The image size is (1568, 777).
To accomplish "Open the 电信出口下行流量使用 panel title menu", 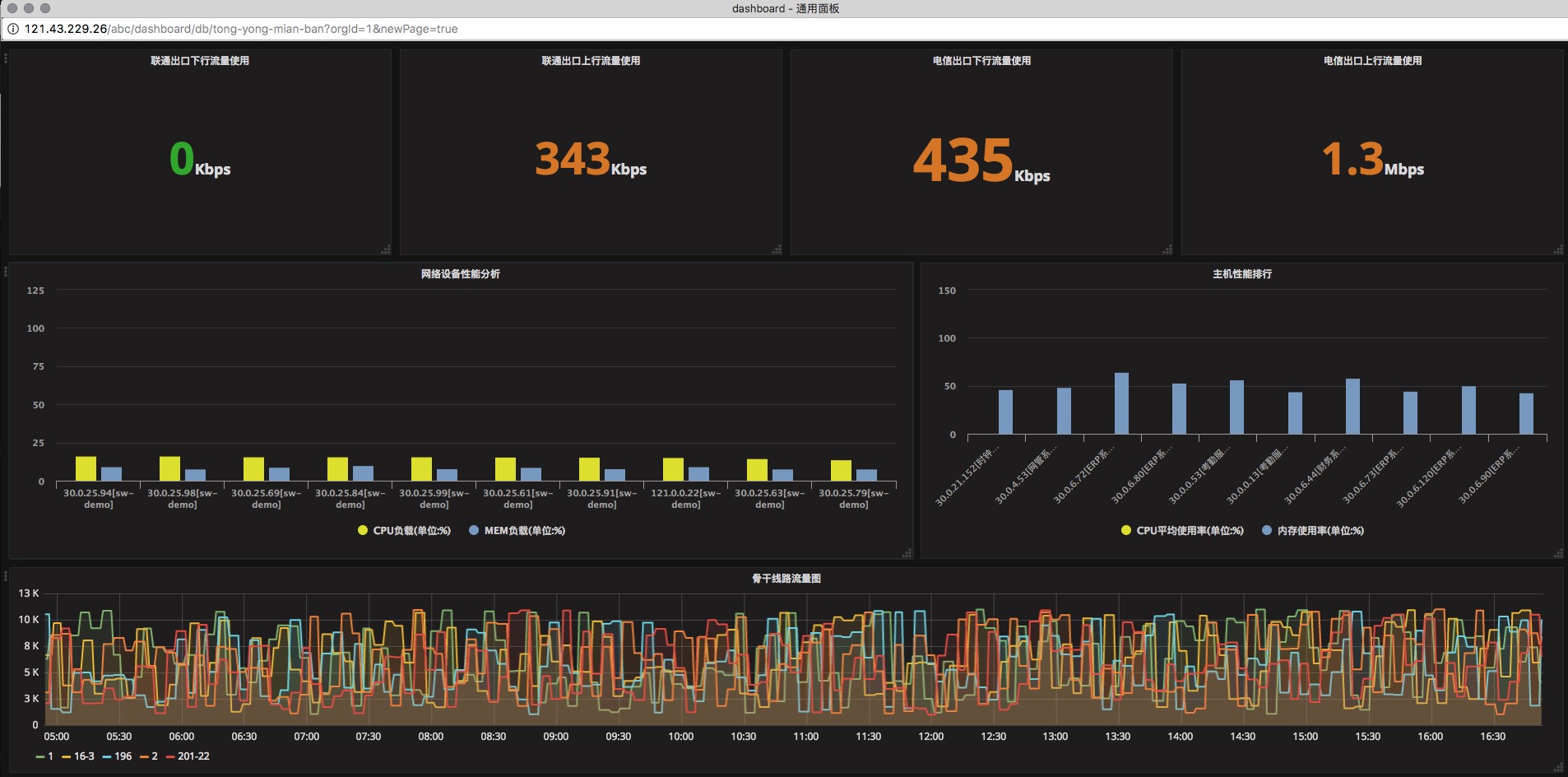I will [x=981, y=61].
